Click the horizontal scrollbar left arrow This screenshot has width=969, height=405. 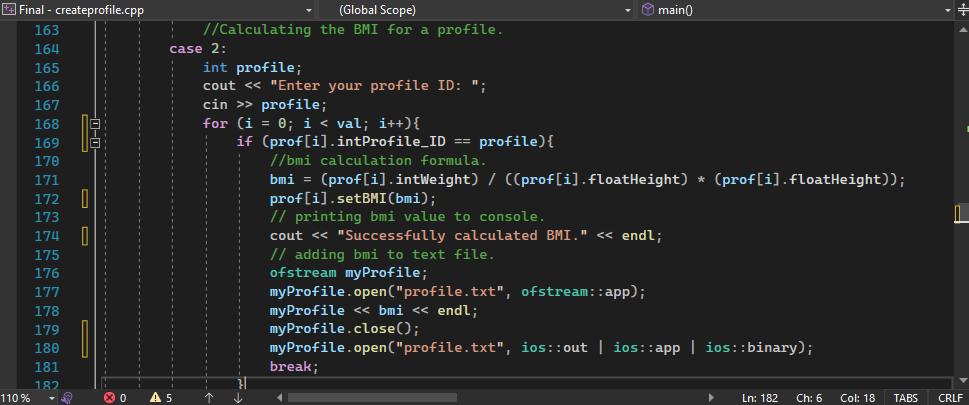click(279, 398)
